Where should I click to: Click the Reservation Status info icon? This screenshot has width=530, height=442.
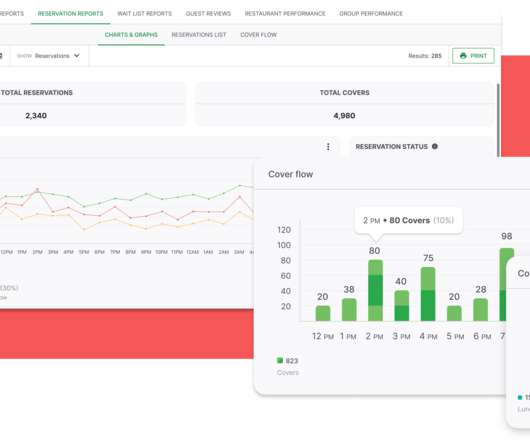point(435,146)
